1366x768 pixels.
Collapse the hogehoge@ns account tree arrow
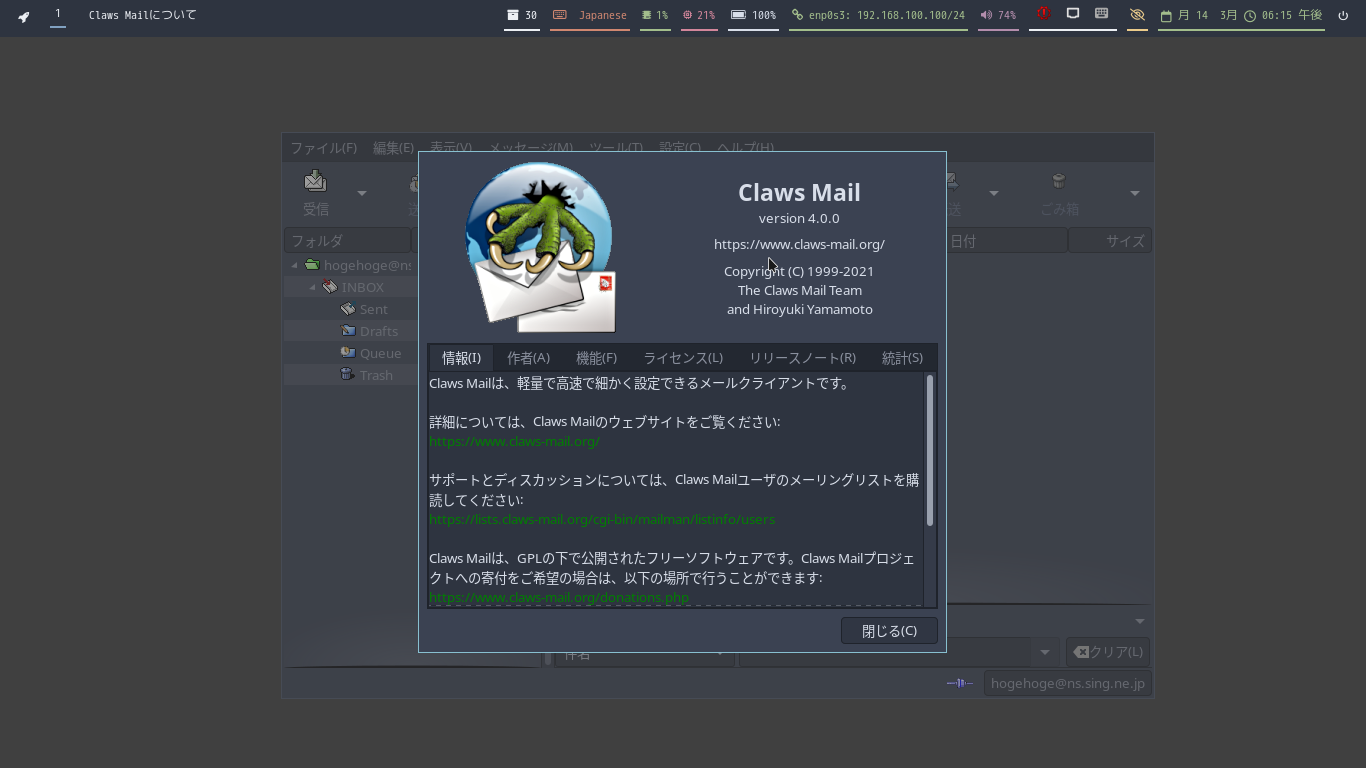(294, 265)
